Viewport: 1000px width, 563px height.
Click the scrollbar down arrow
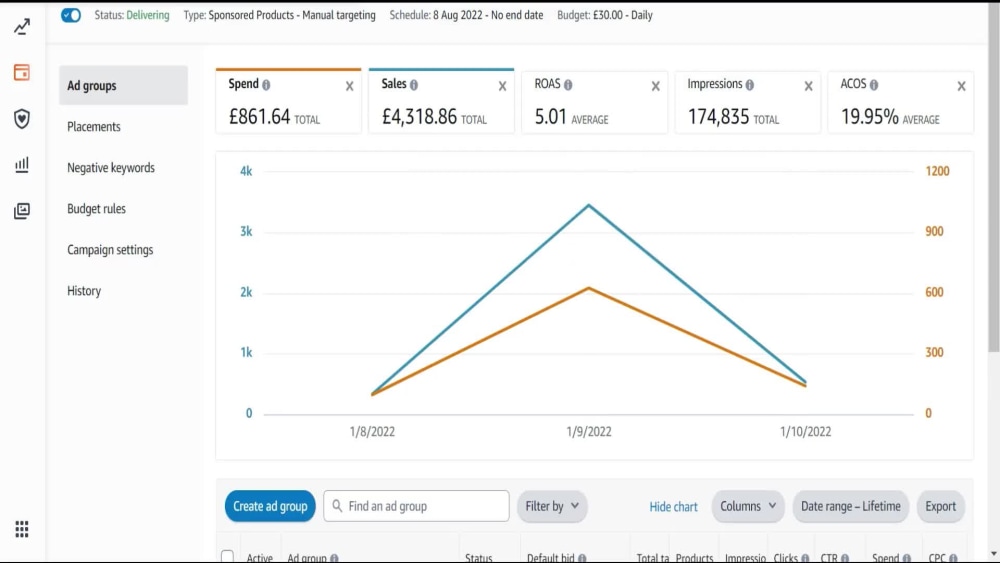pos(994,554)
